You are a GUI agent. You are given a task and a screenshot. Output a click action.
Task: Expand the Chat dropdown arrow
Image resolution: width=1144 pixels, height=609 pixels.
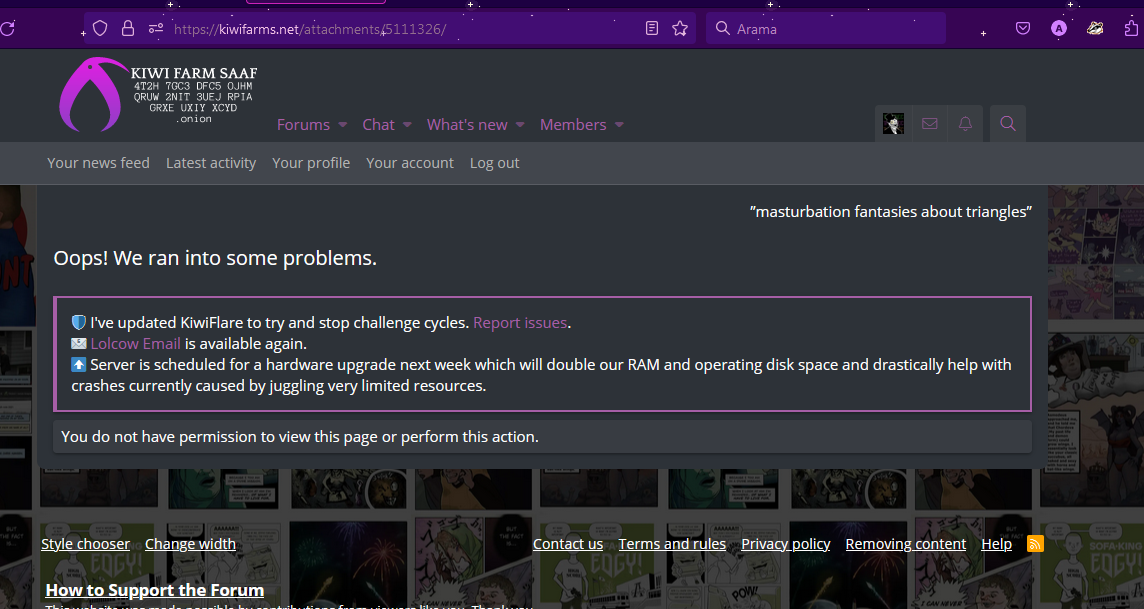(x=407, y=125)
